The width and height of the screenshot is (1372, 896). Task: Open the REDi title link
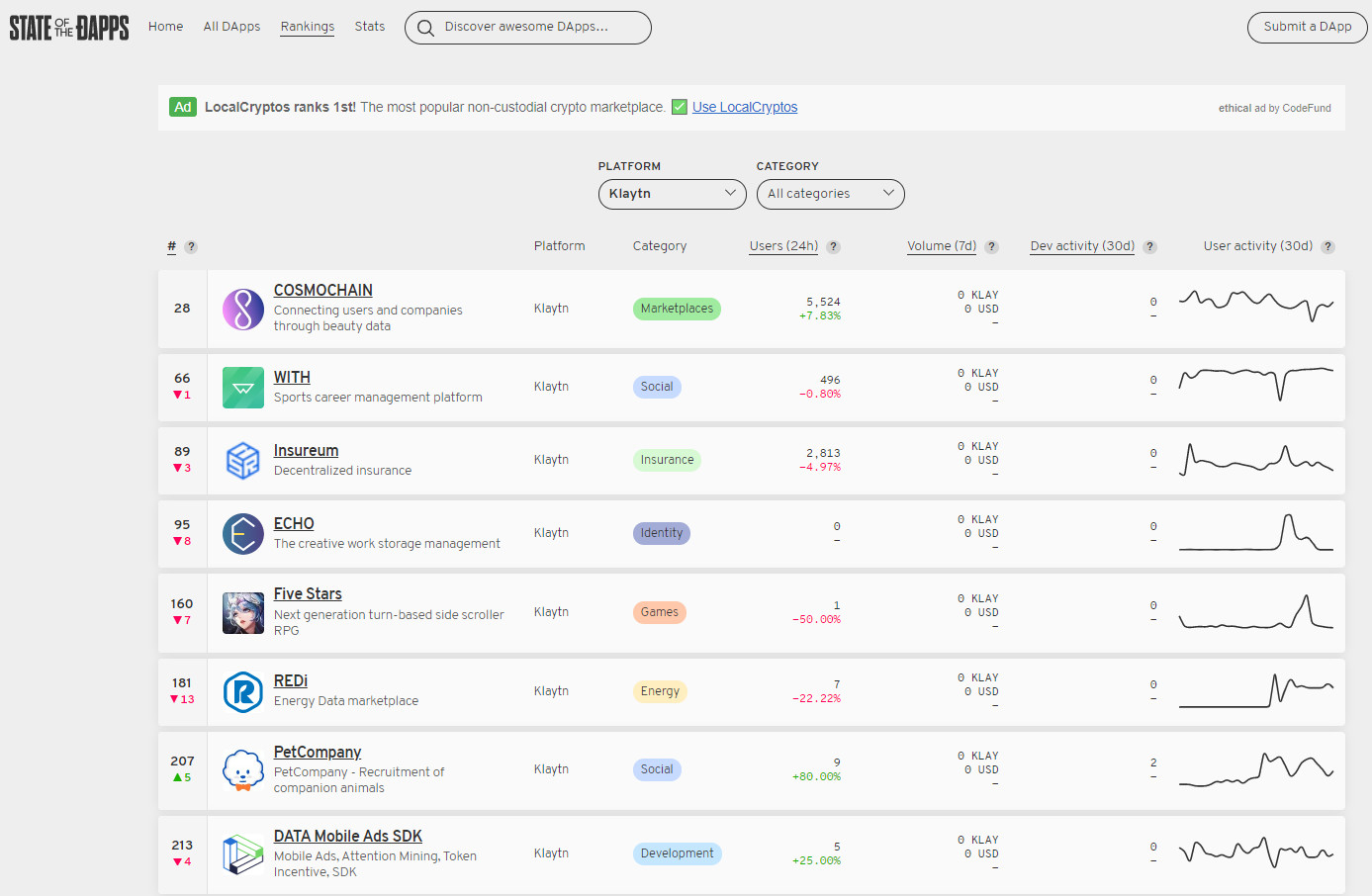coord(291,681)
